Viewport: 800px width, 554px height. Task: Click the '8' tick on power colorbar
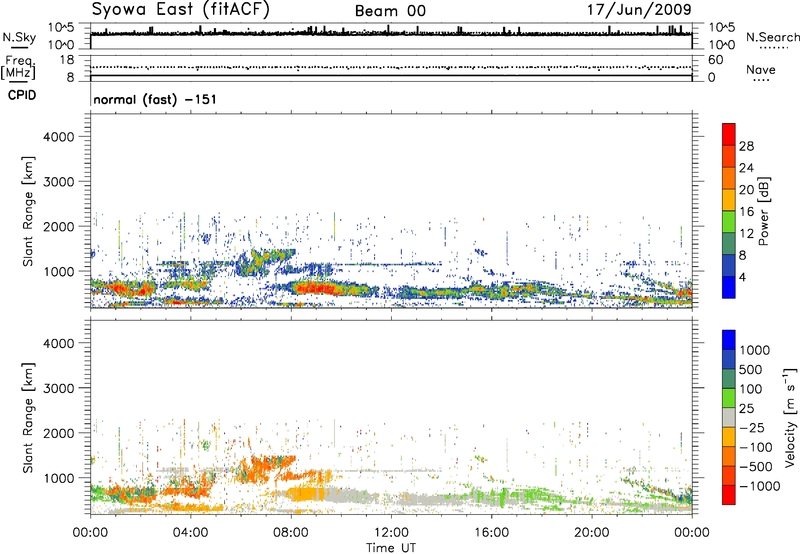(742, 255)
